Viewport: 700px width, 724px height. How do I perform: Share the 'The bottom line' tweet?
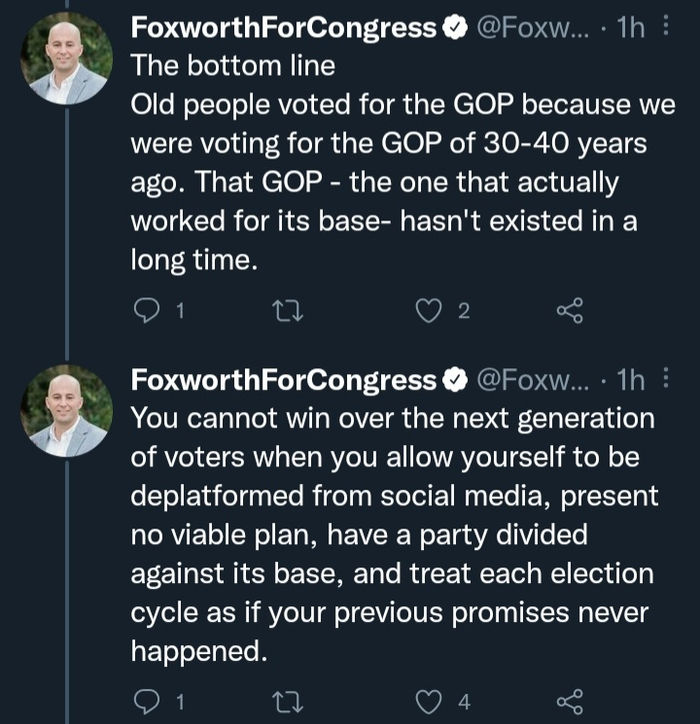(x=569, y=312)
